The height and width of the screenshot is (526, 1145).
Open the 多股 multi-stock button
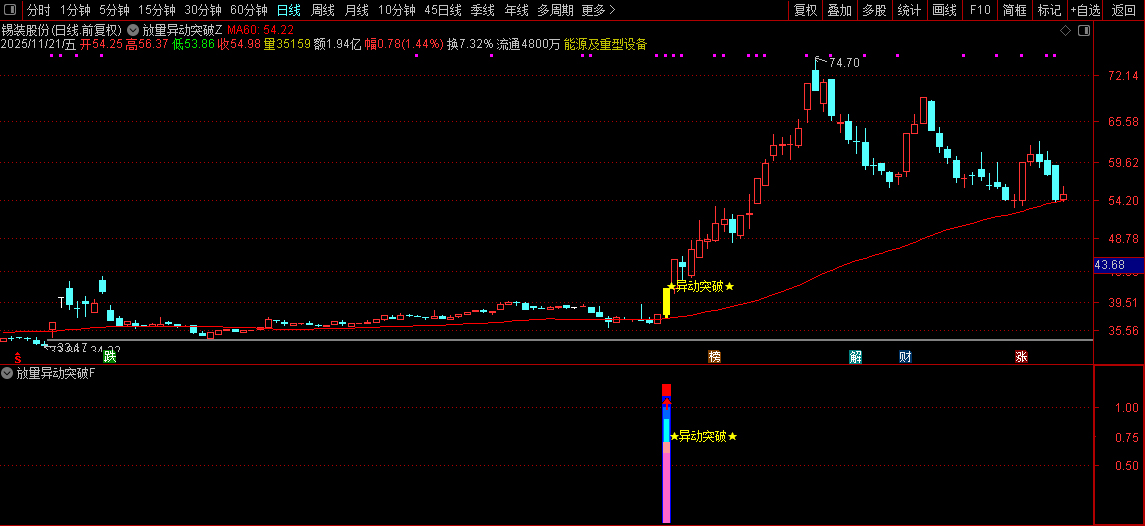(874, 10)
